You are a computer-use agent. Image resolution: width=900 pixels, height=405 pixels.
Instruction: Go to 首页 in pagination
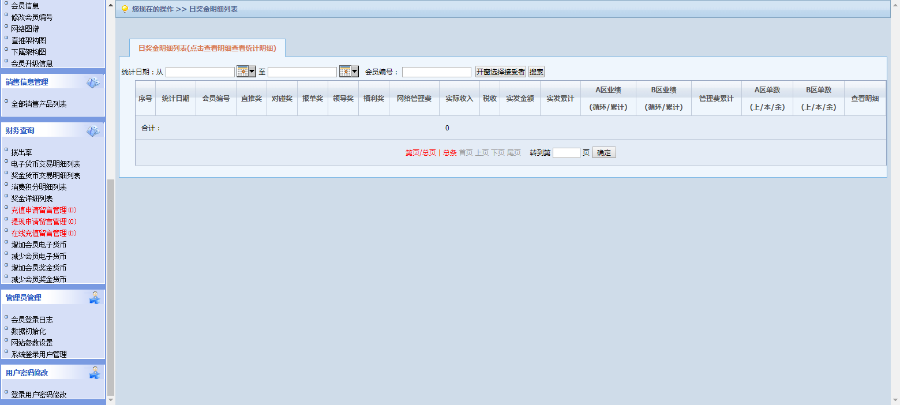(466, 153)
